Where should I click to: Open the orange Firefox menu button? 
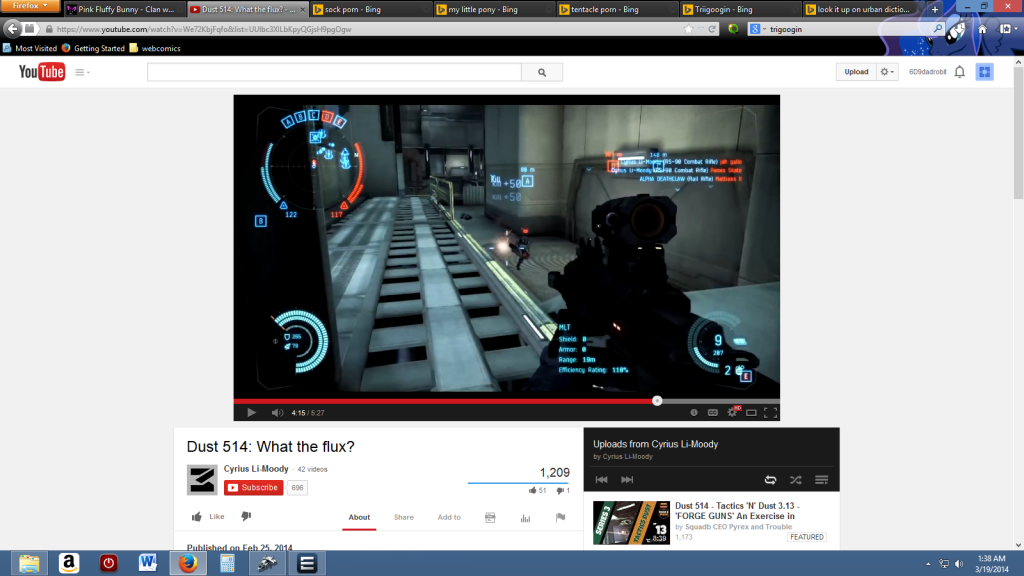(29, 6)
